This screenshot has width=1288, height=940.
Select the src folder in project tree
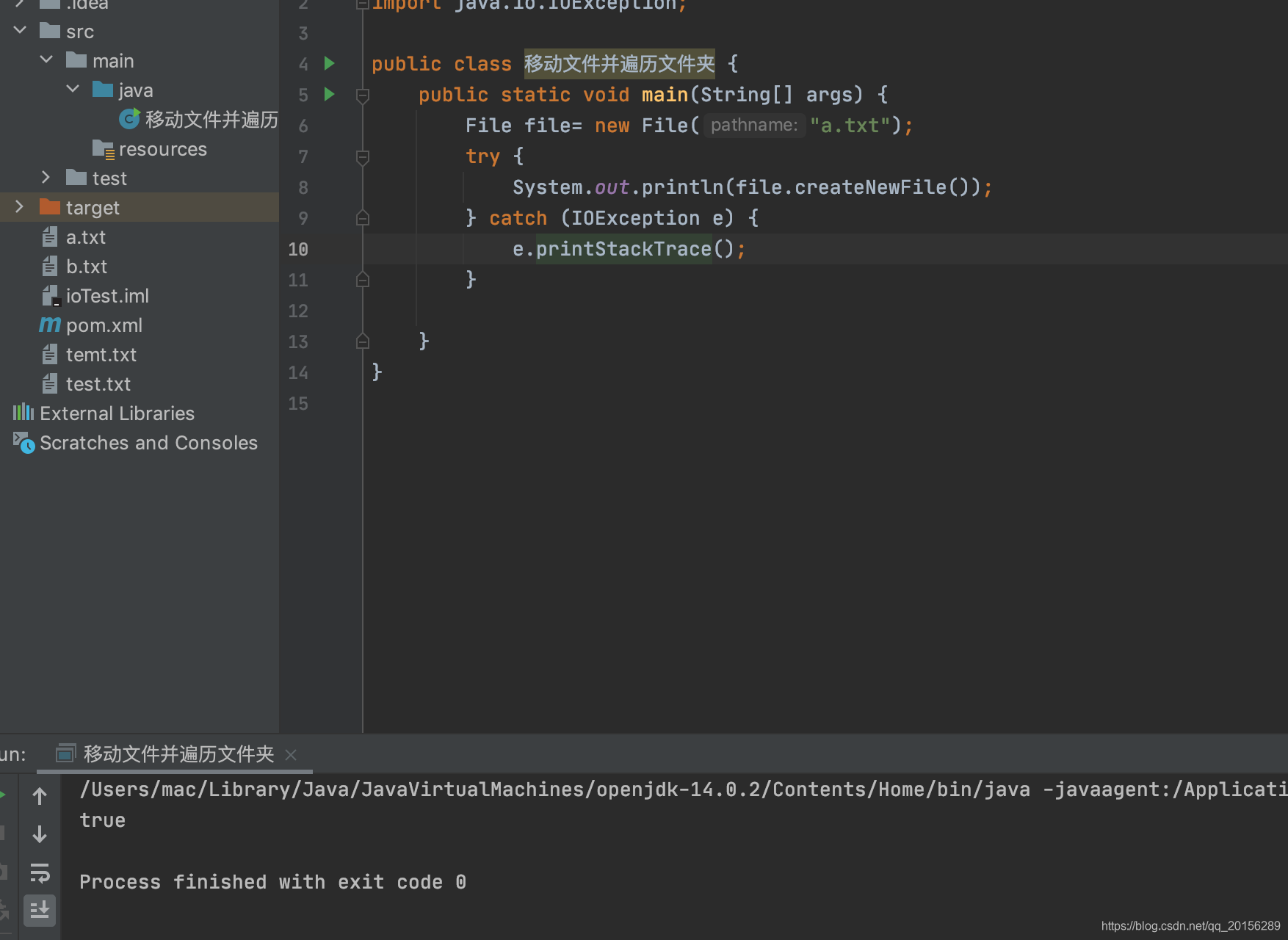tap(80, 32)
